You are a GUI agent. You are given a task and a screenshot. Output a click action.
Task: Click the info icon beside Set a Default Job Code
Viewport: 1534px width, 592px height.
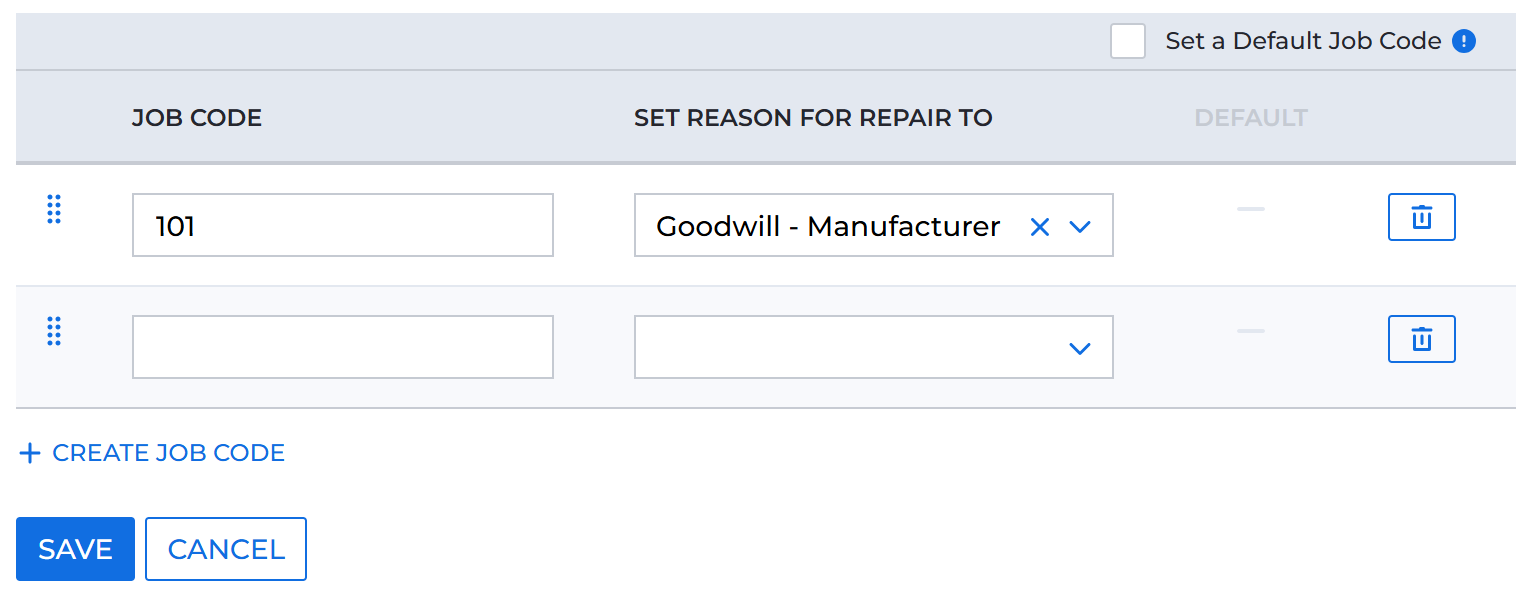[x=1463, y=41]
